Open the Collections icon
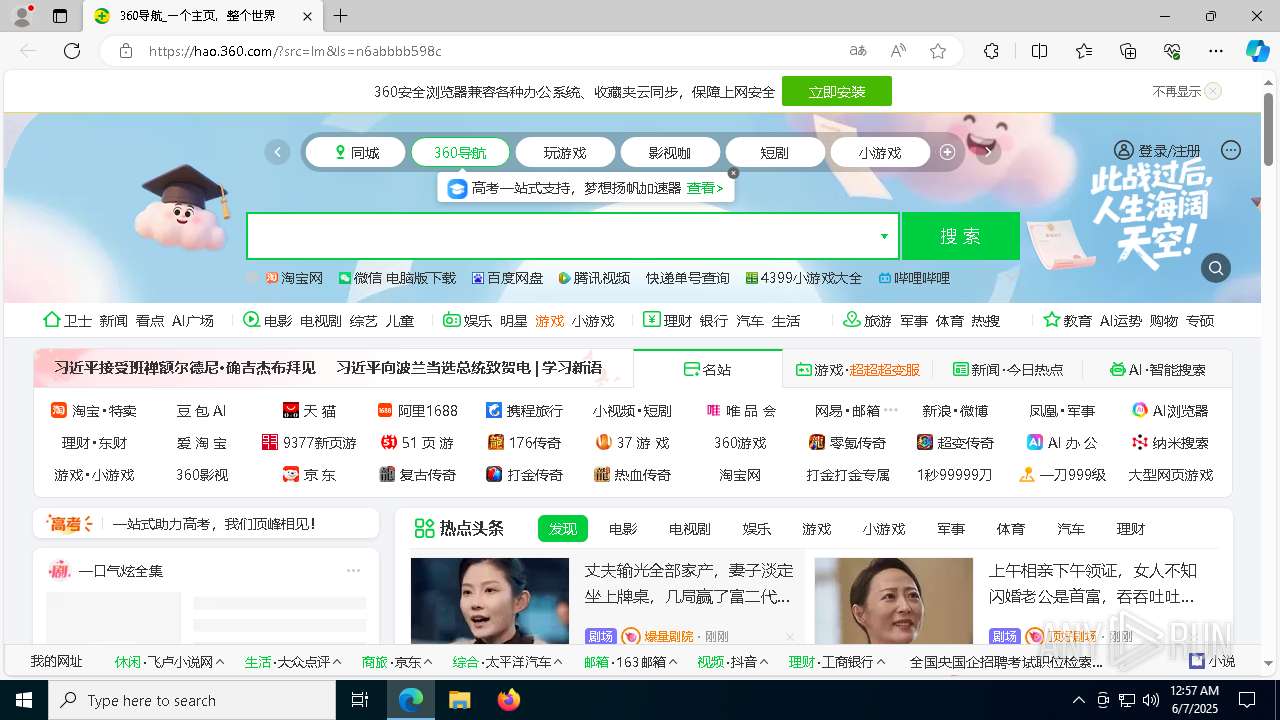Screen dimensions: 1280x720 1128,51
